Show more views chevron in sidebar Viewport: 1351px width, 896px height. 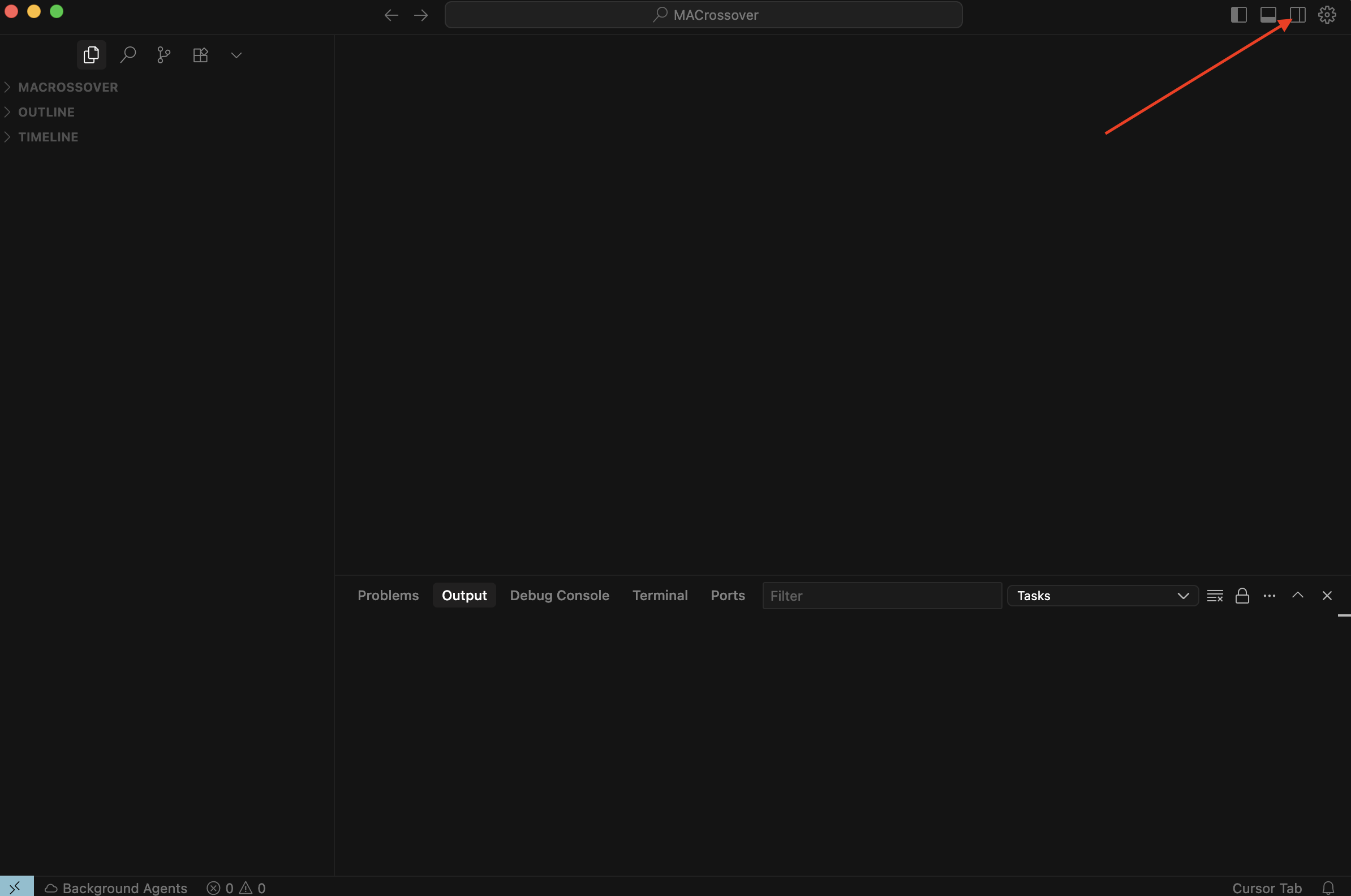click(x=236, y=55)
